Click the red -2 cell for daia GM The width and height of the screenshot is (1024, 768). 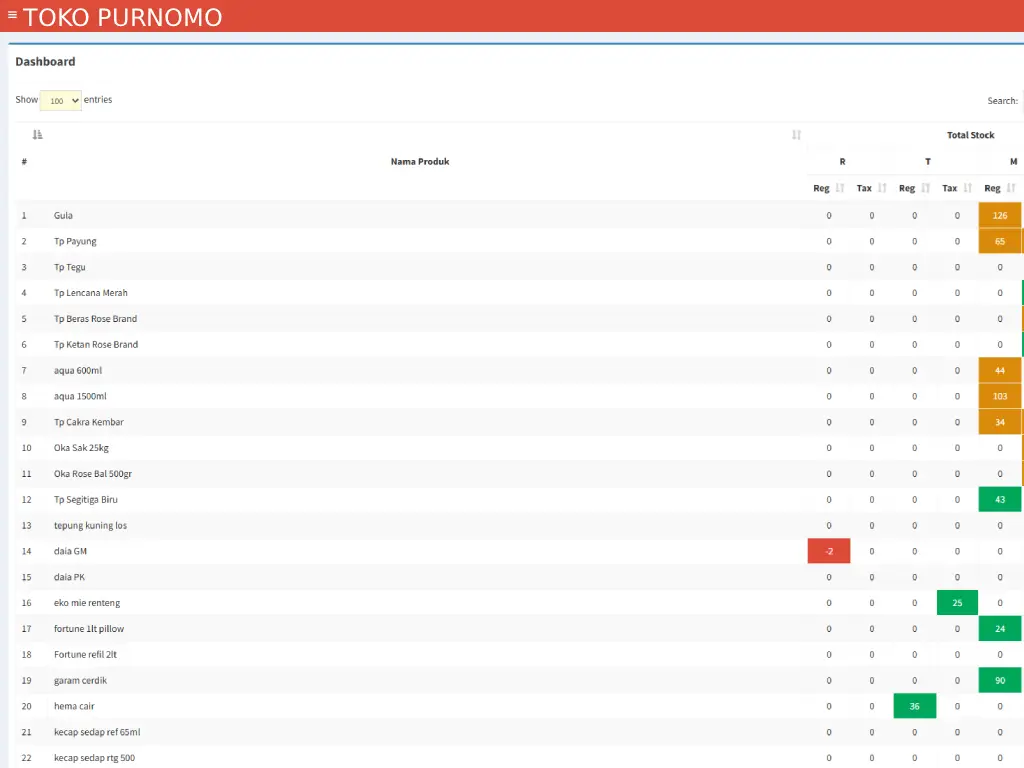pyautogui.click(x=829, y=551)
